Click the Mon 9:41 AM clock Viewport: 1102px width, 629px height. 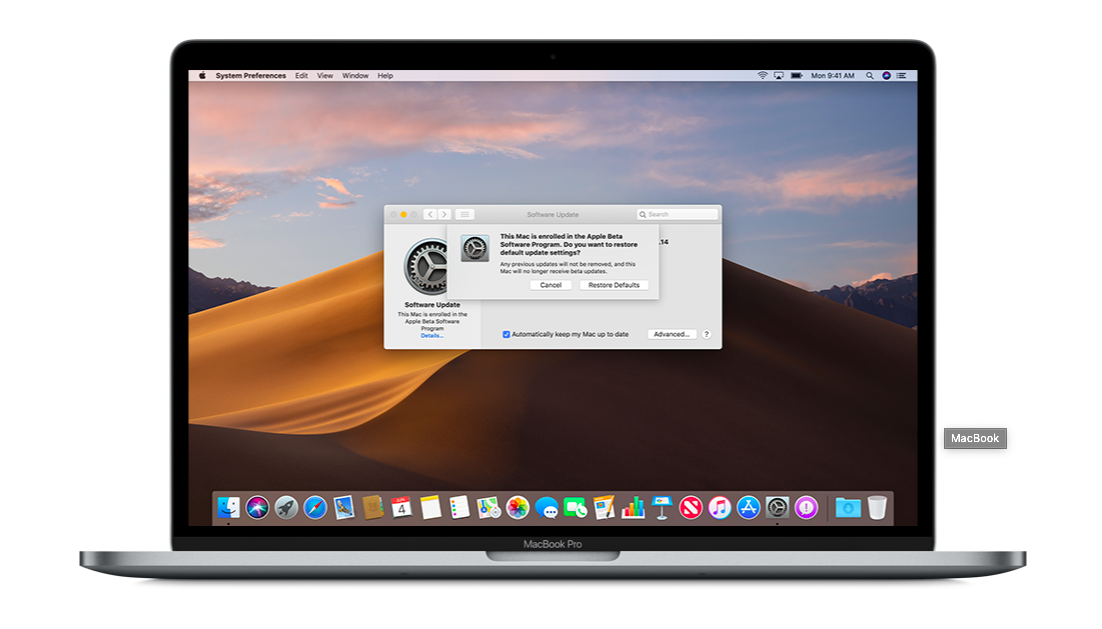(x=833, y=75)
